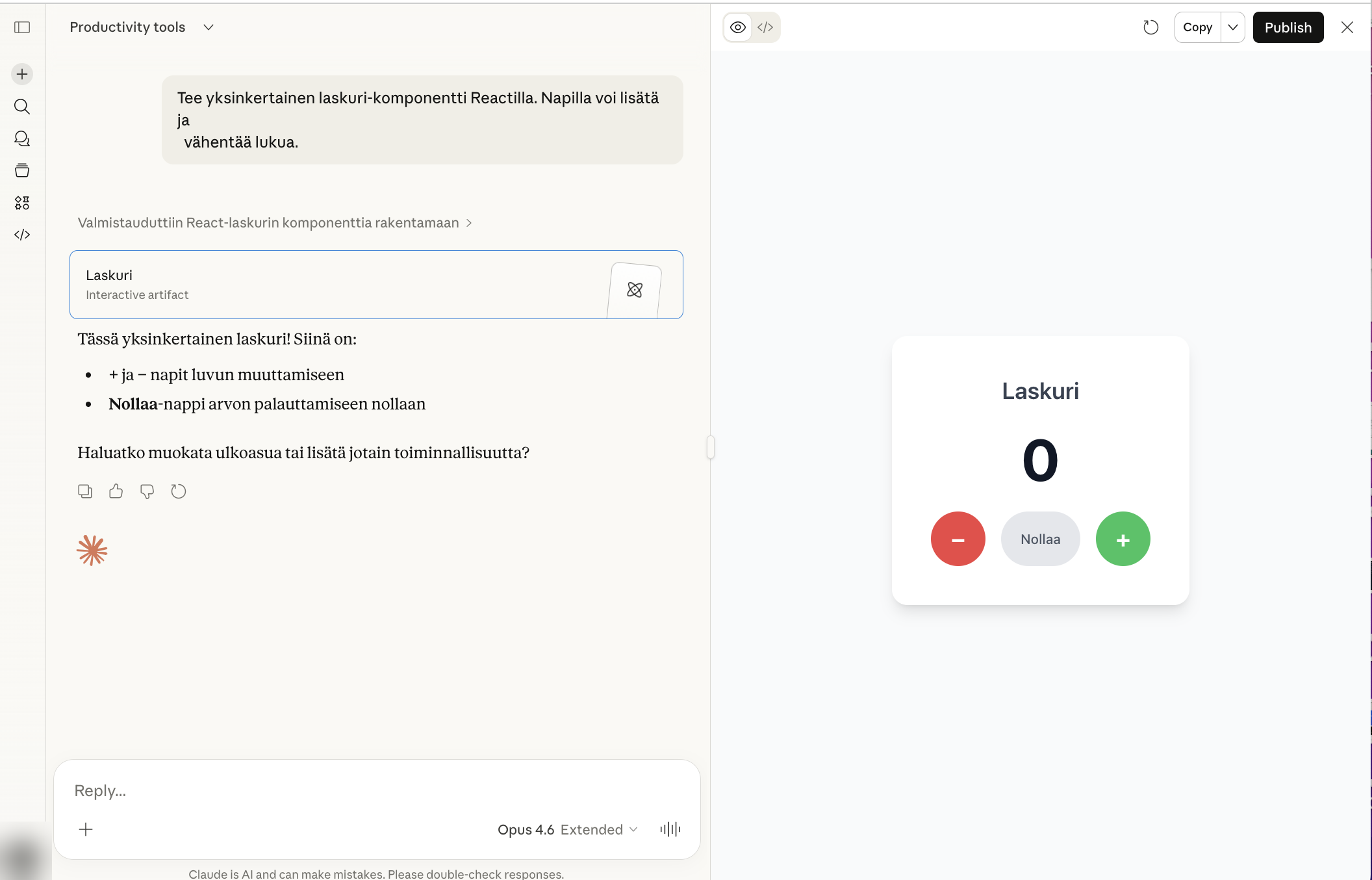Image resolution: width=1372 pixels, height=880 pixels.
Task: Start voice mode with waveform icon
Action: coord(670,829)
